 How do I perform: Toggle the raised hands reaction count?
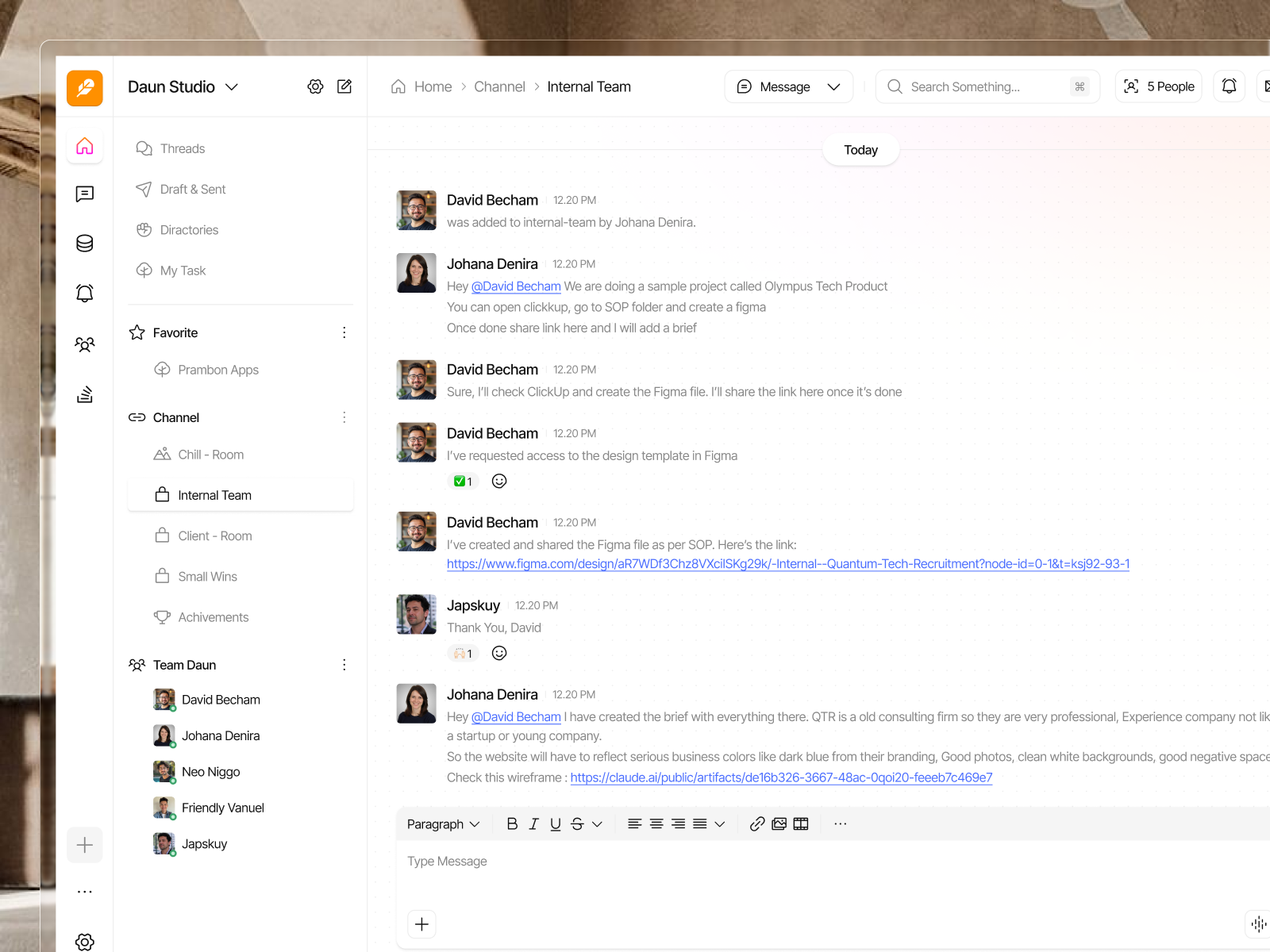click(x=463, y=654)
